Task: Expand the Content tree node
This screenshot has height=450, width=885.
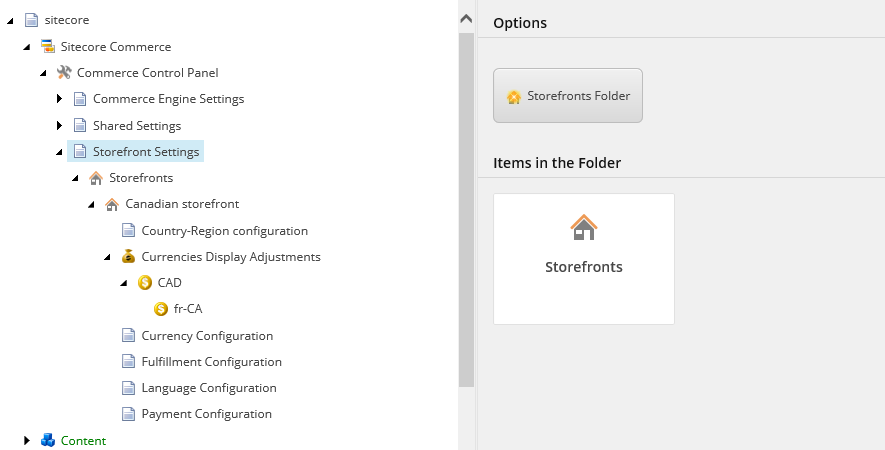Action: [x=27, y=440]
